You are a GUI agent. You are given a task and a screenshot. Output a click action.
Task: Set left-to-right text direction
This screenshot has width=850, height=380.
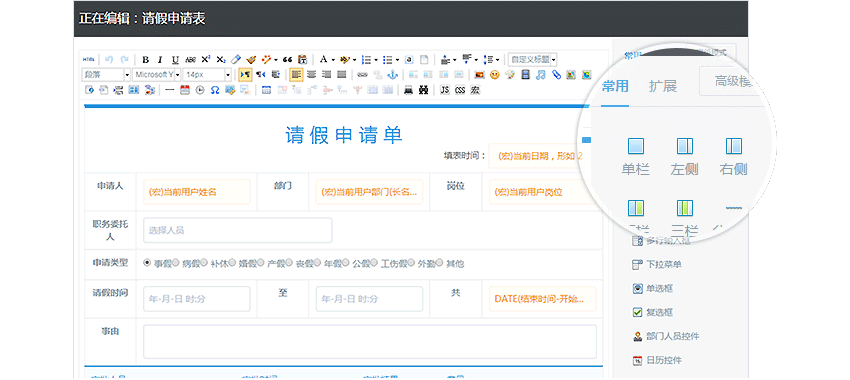click(x=245, y=75)
